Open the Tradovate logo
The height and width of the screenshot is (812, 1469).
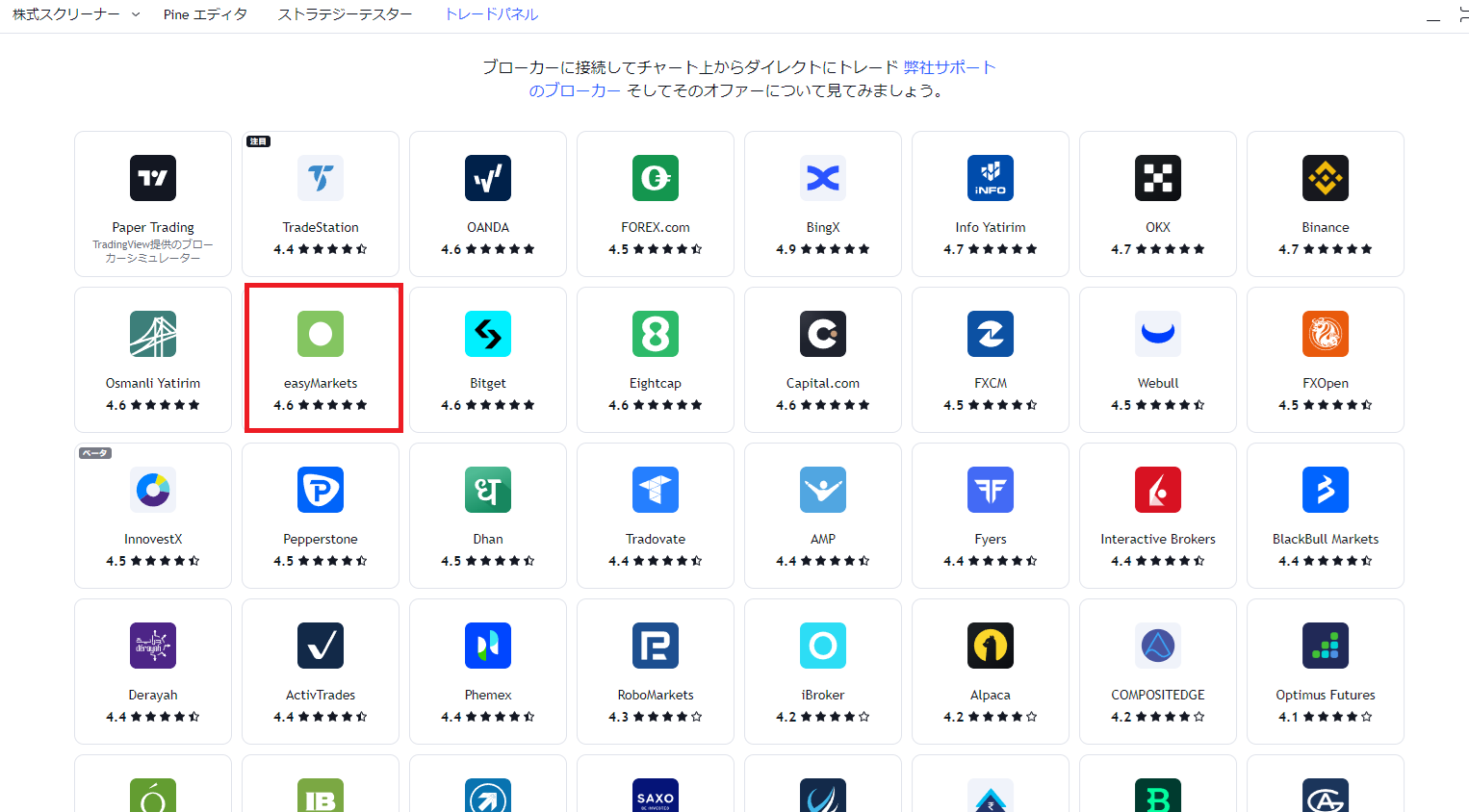point(656,490)
